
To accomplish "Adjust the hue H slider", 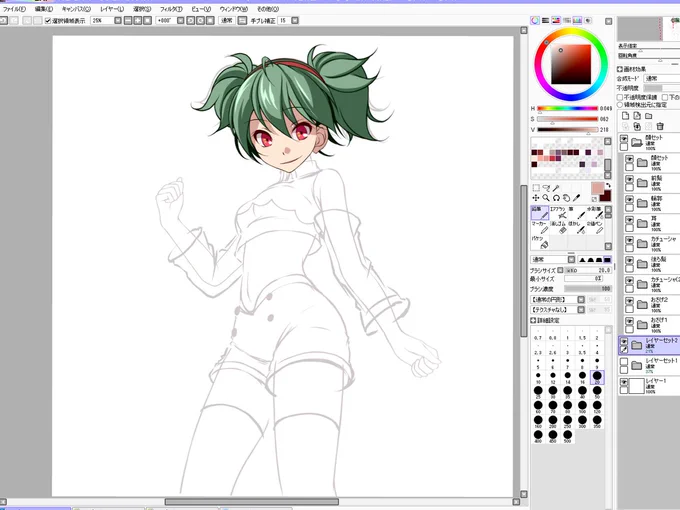I will 568,108.
